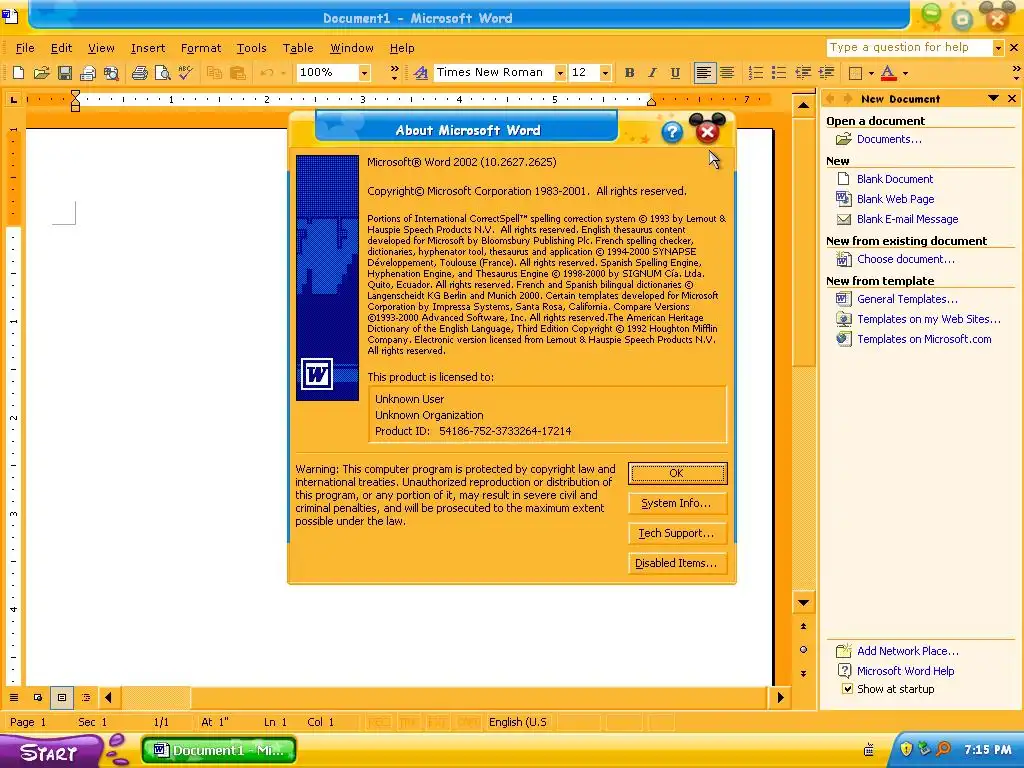Open the Border style dropdown arrow
This screenshot has width=1024, height=768.
coord(871,73)
